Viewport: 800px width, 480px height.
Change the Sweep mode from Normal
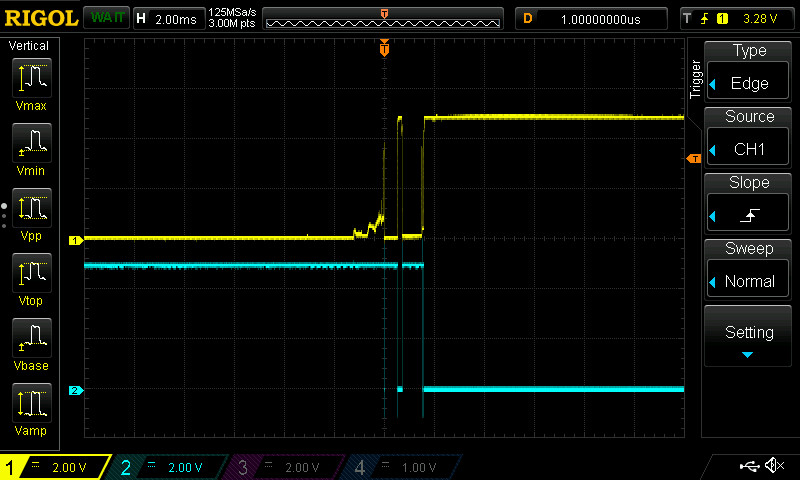coord(749,270)
